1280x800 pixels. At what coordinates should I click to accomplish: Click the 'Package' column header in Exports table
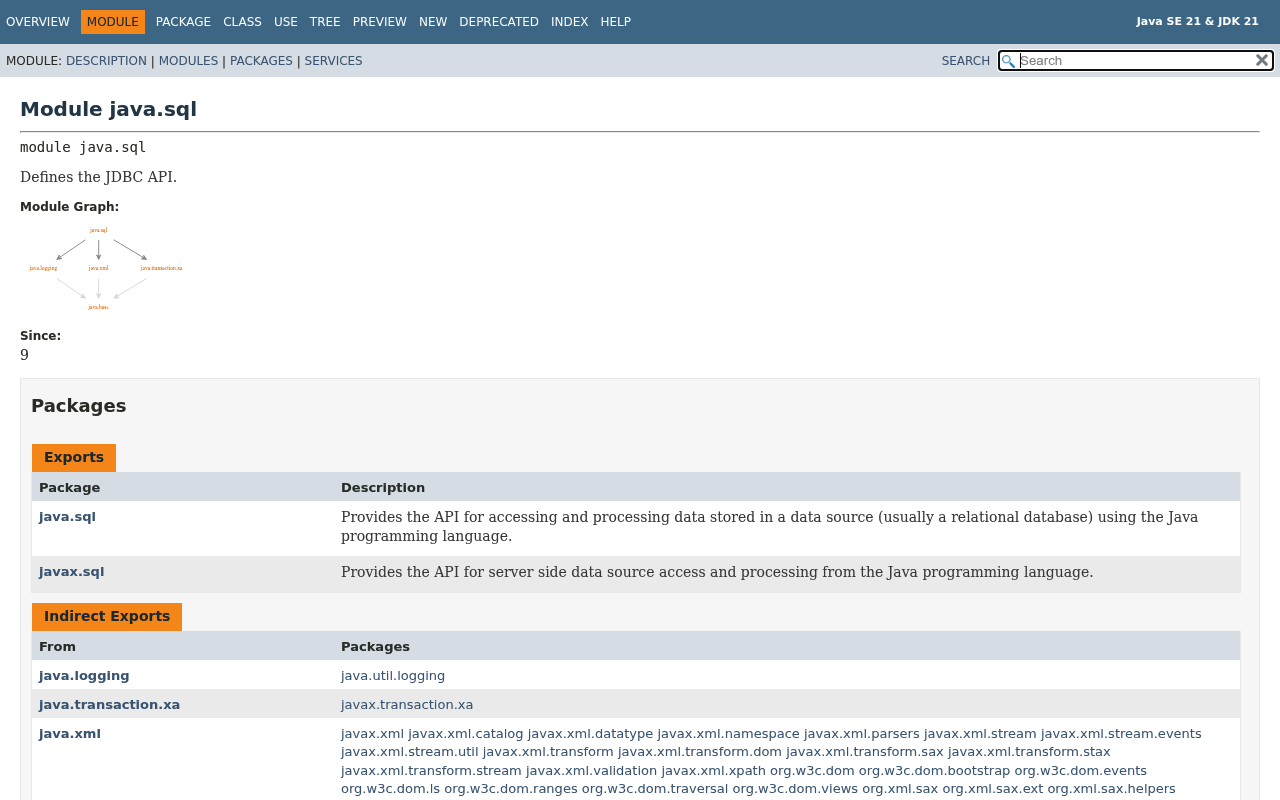(69, 488)
